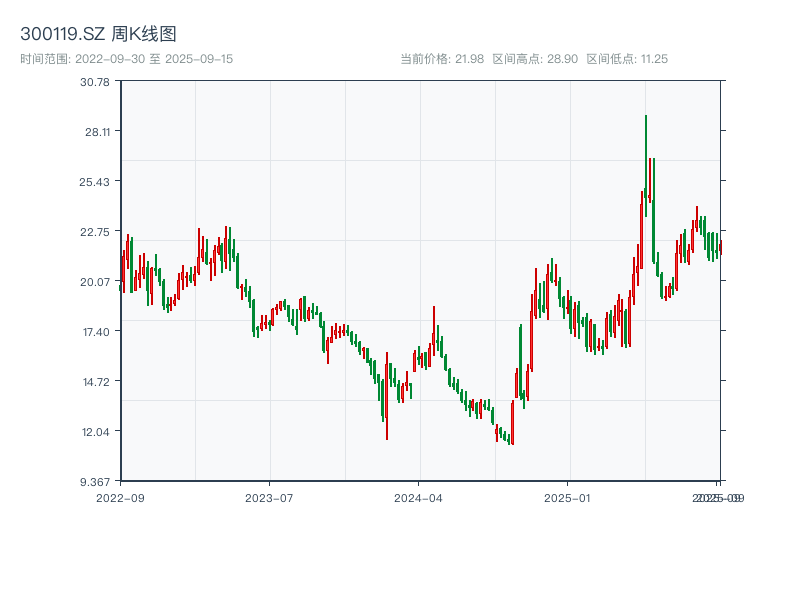Click the long red candle rising from 2024 low
800x600 pixels.
pyautogui.click(x=512, y=421)
